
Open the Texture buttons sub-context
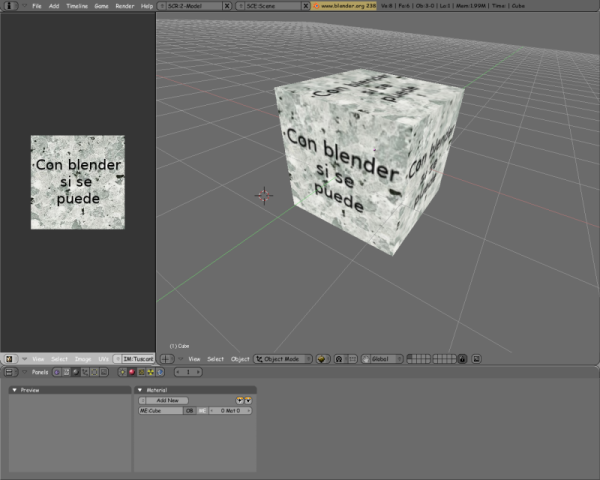tap(141, 372)
